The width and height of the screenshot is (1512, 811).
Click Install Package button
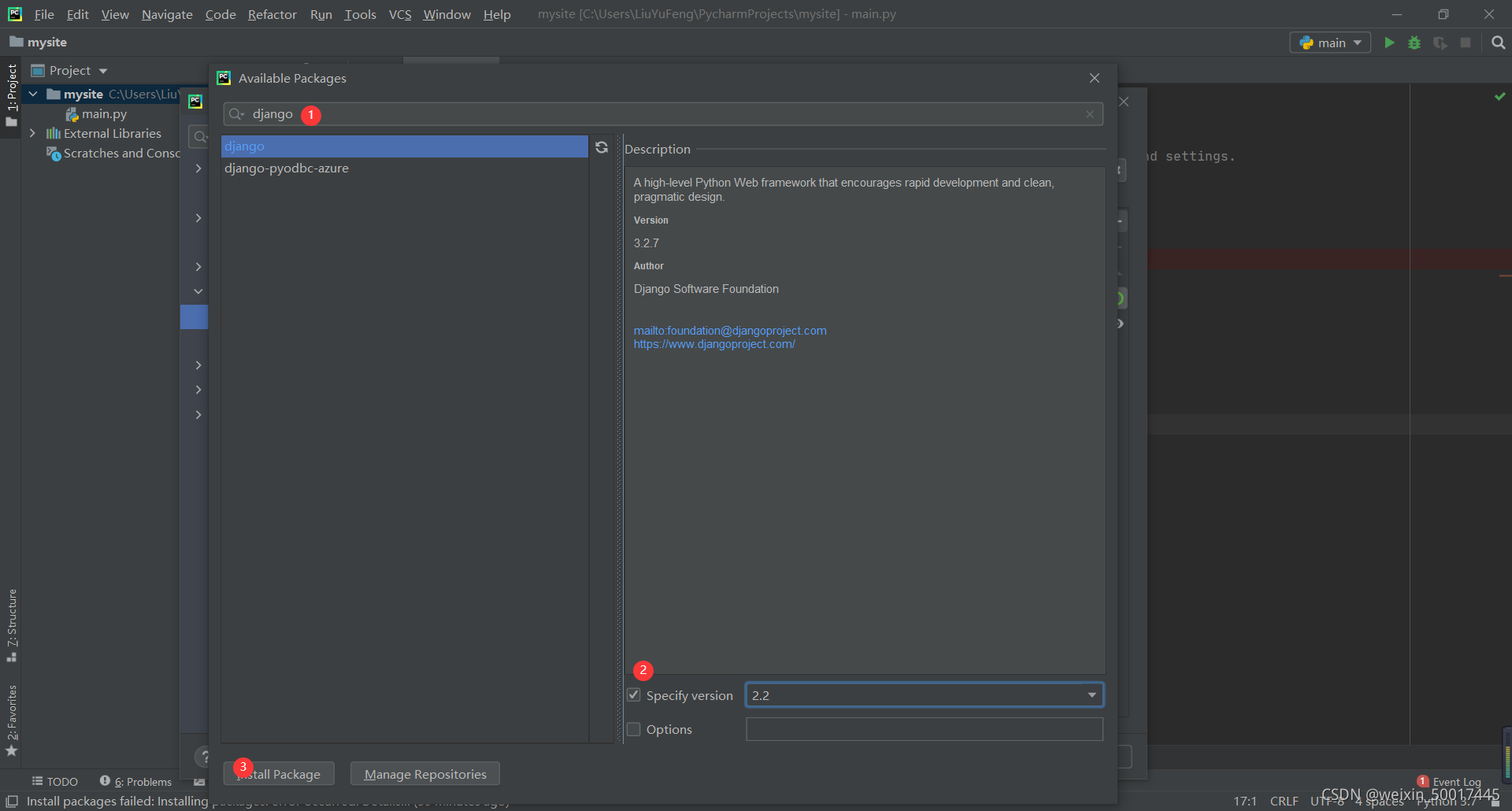tap(279, 774)
